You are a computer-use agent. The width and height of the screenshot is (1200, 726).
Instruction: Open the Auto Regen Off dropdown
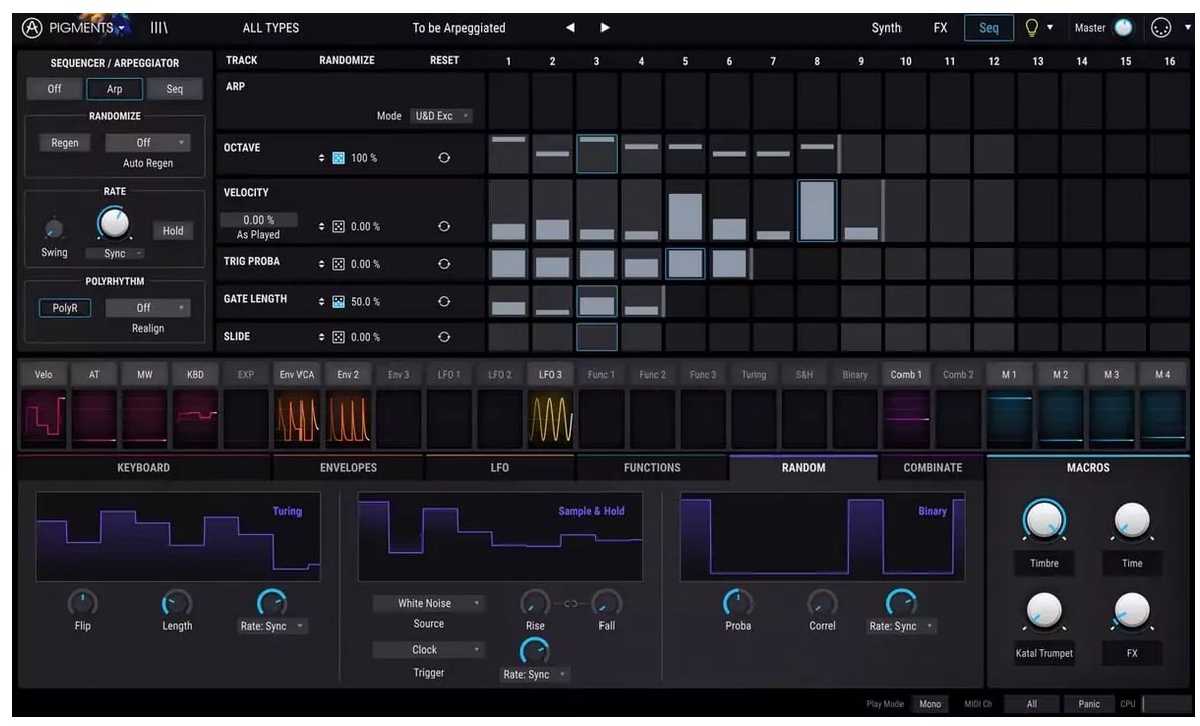pyautogui.click(x=148, y=143)
